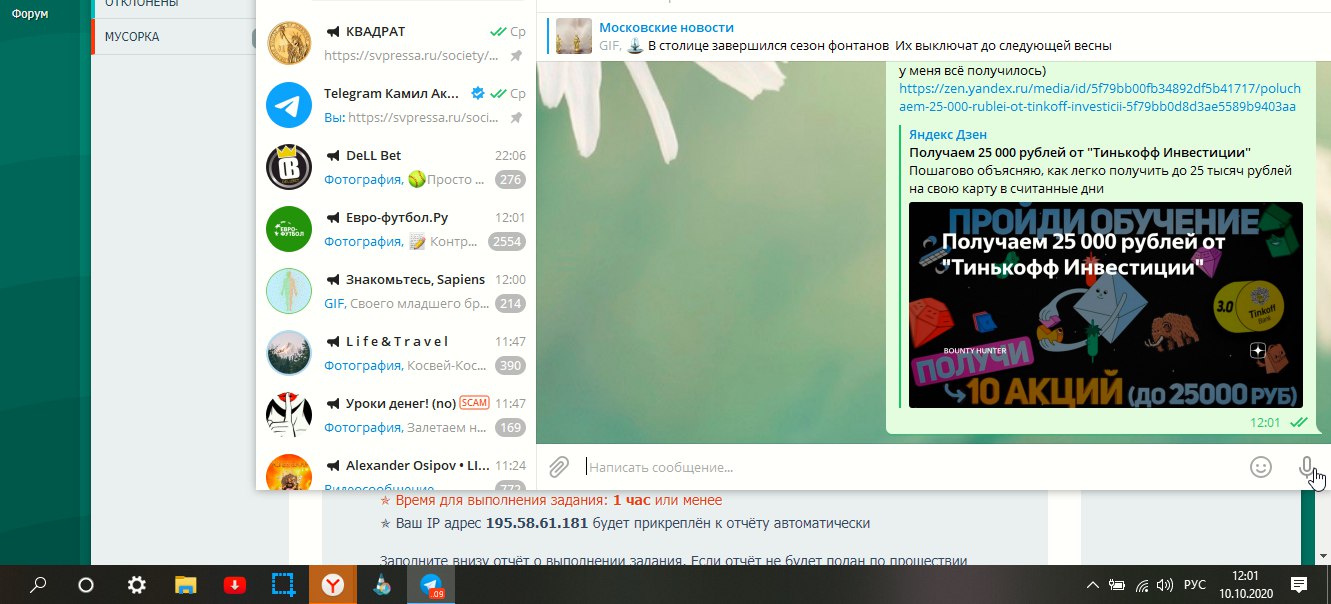Open File Explorer on taskbar

click(x=186, y=585)
